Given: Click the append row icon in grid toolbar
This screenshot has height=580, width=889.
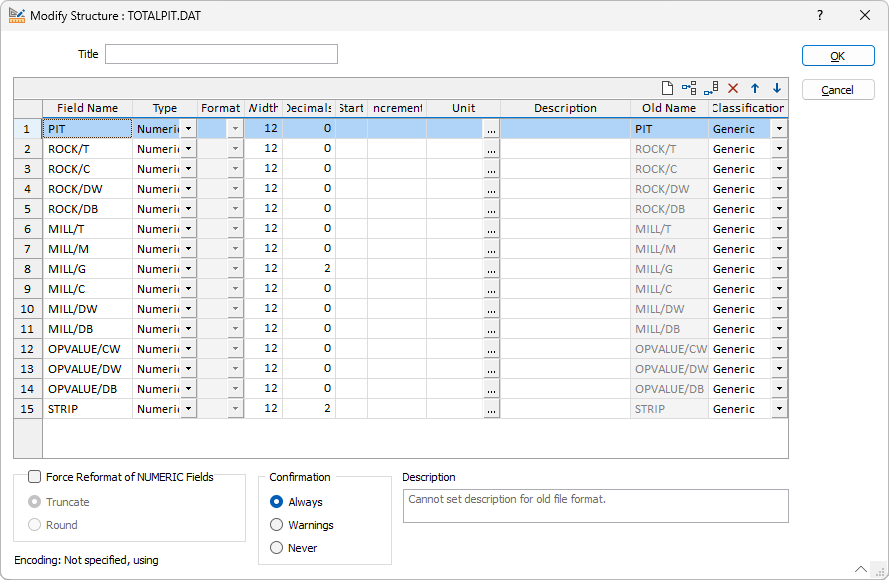Looking at the screenshot, I should (711, 89).
